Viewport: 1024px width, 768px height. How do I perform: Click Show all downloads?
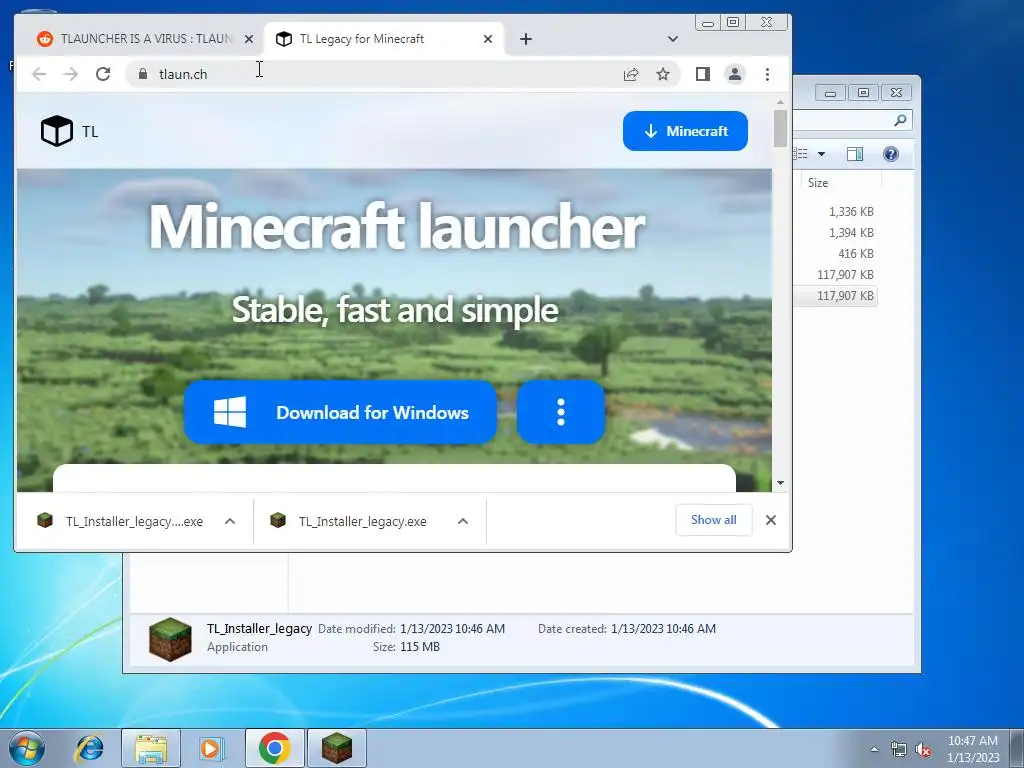tap(714, 520)
